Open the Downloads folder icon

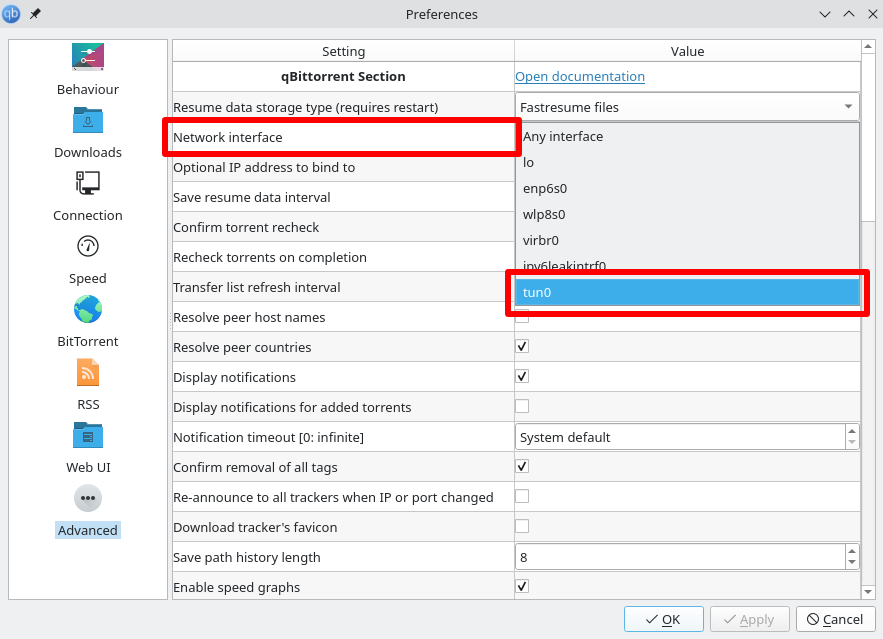click(x=88, y=120)
